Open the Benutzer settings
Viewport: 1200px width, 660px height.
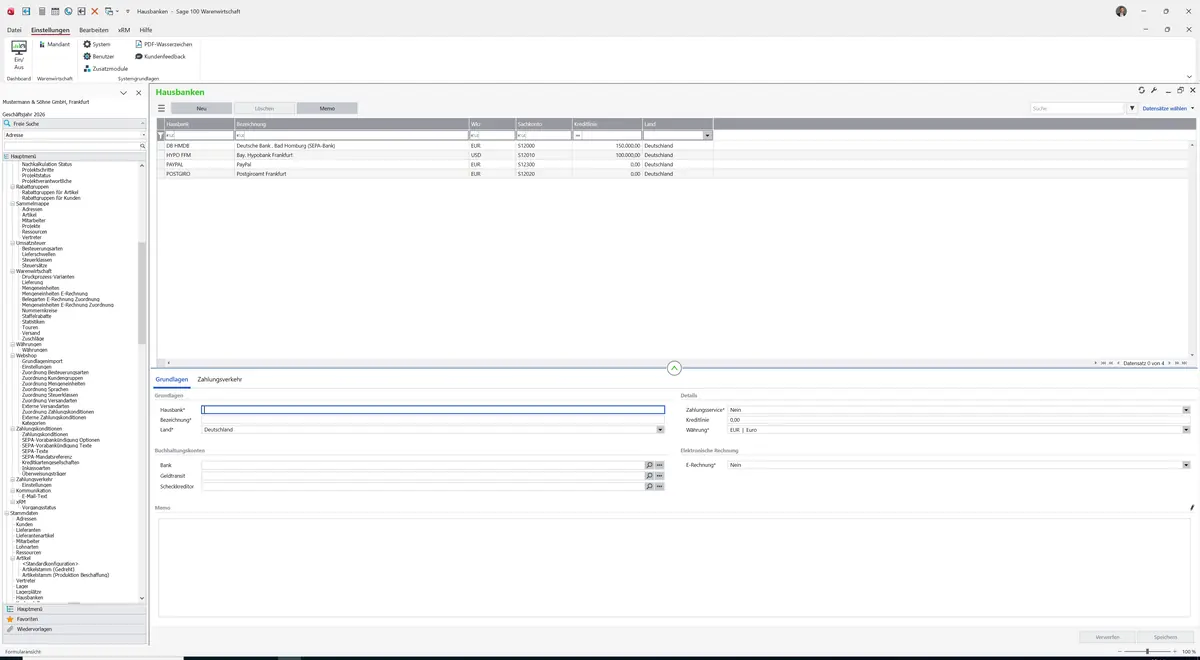pyautogui.click(x=99, y=56)
